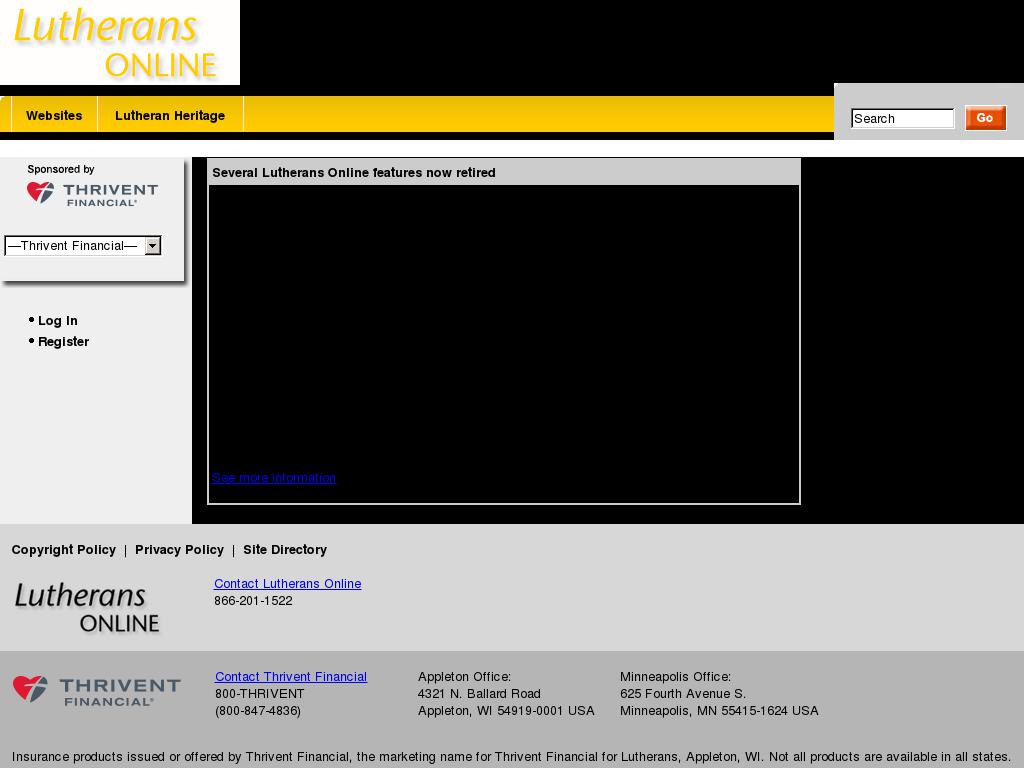Click the Register link
This screenshot has height=768, width=1024.
coord(63,342)
